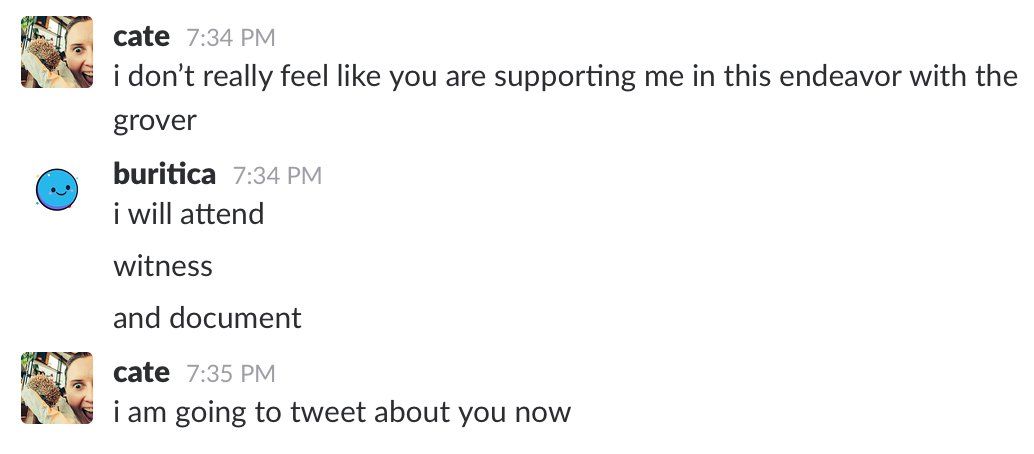This screenshot has width=1034, height=454.
Task: Click cate's avatar on the first message
Action: tap(57, 52)
